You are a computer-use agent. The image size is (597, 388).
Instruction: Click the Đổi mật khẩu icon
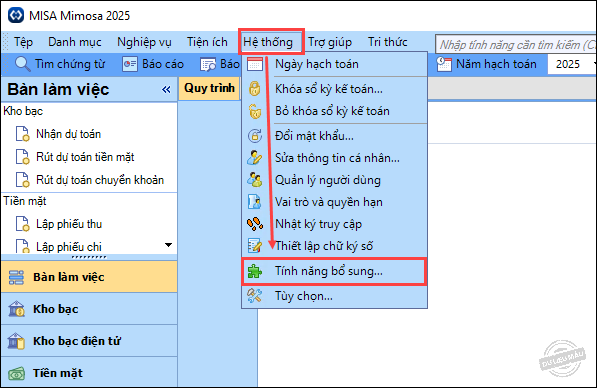(x=255, y=136)
